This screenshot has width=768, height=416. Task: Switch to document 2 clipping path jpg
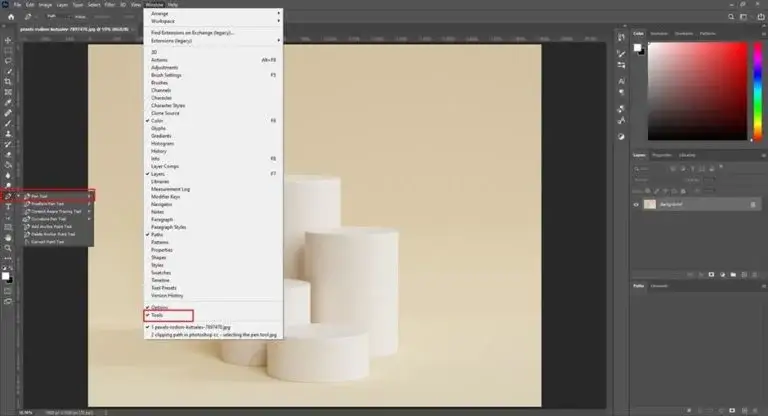(213, 335)
